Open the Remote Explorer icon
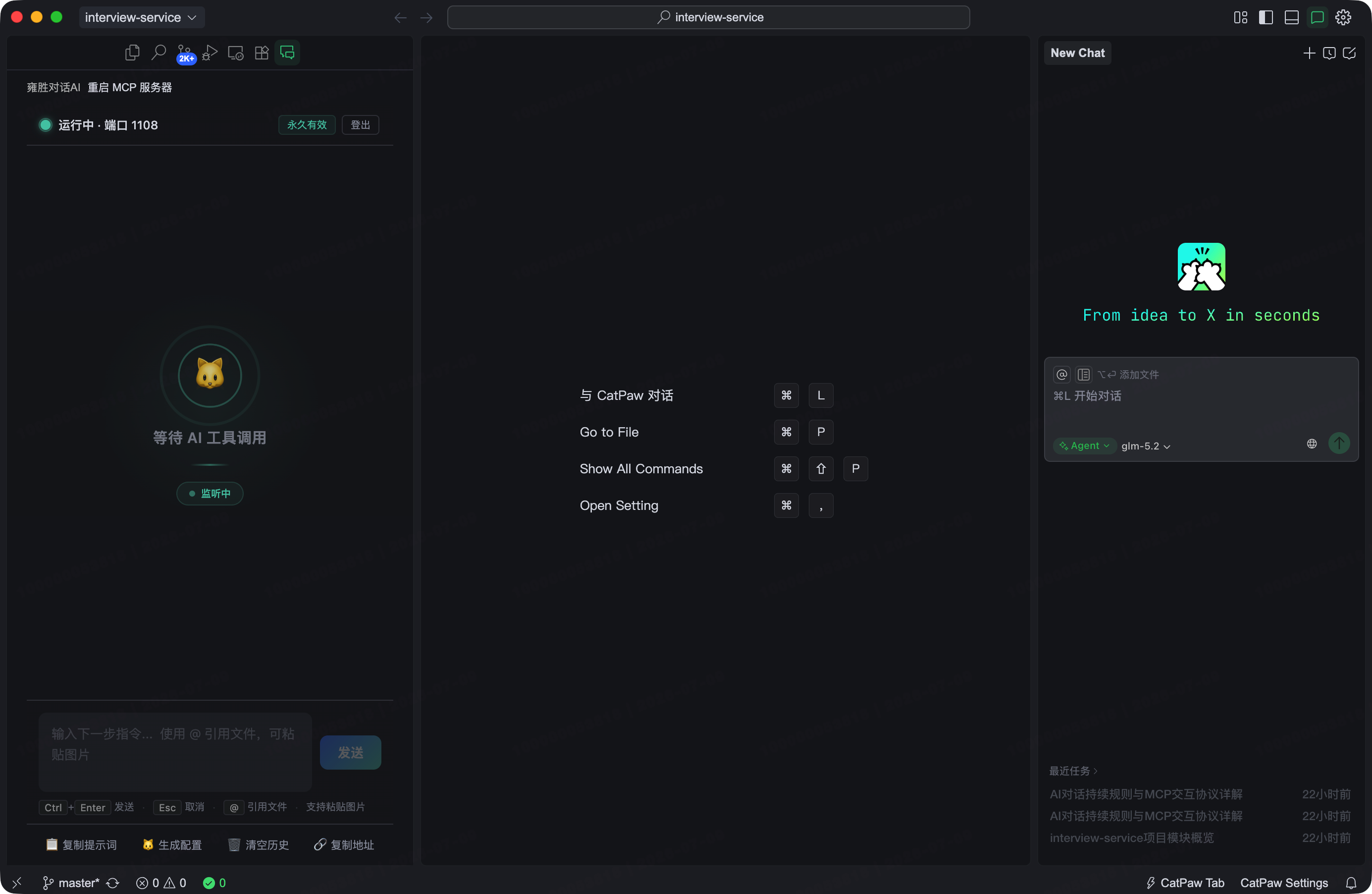Screen dimensions: 1372x894 click(236, 53)
